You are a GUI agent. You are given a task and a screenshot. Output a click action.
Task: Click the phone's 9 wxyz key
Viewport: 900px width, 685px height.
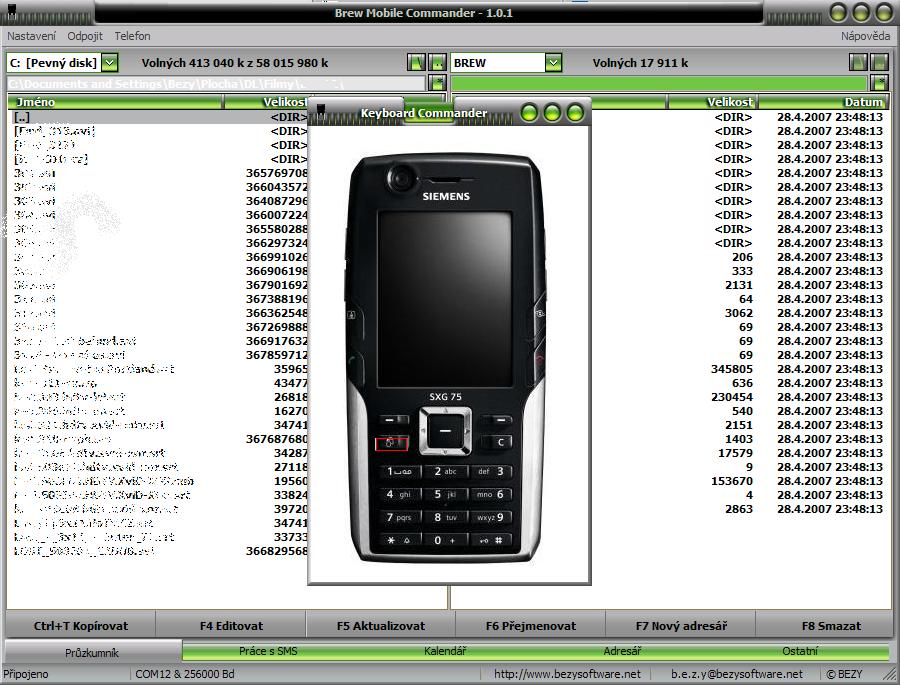(x=491, y=517)
